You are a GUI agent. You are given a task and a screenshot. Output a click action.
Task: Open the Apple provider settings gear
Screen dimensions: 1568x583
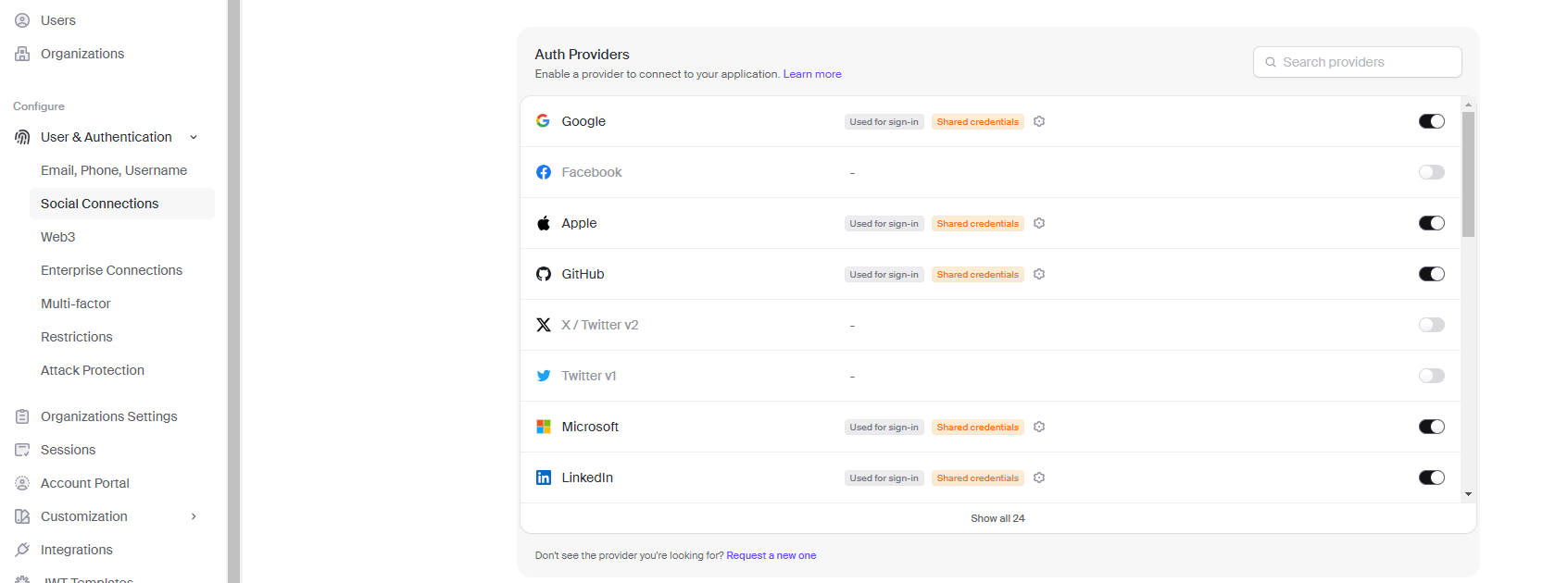1039,223
